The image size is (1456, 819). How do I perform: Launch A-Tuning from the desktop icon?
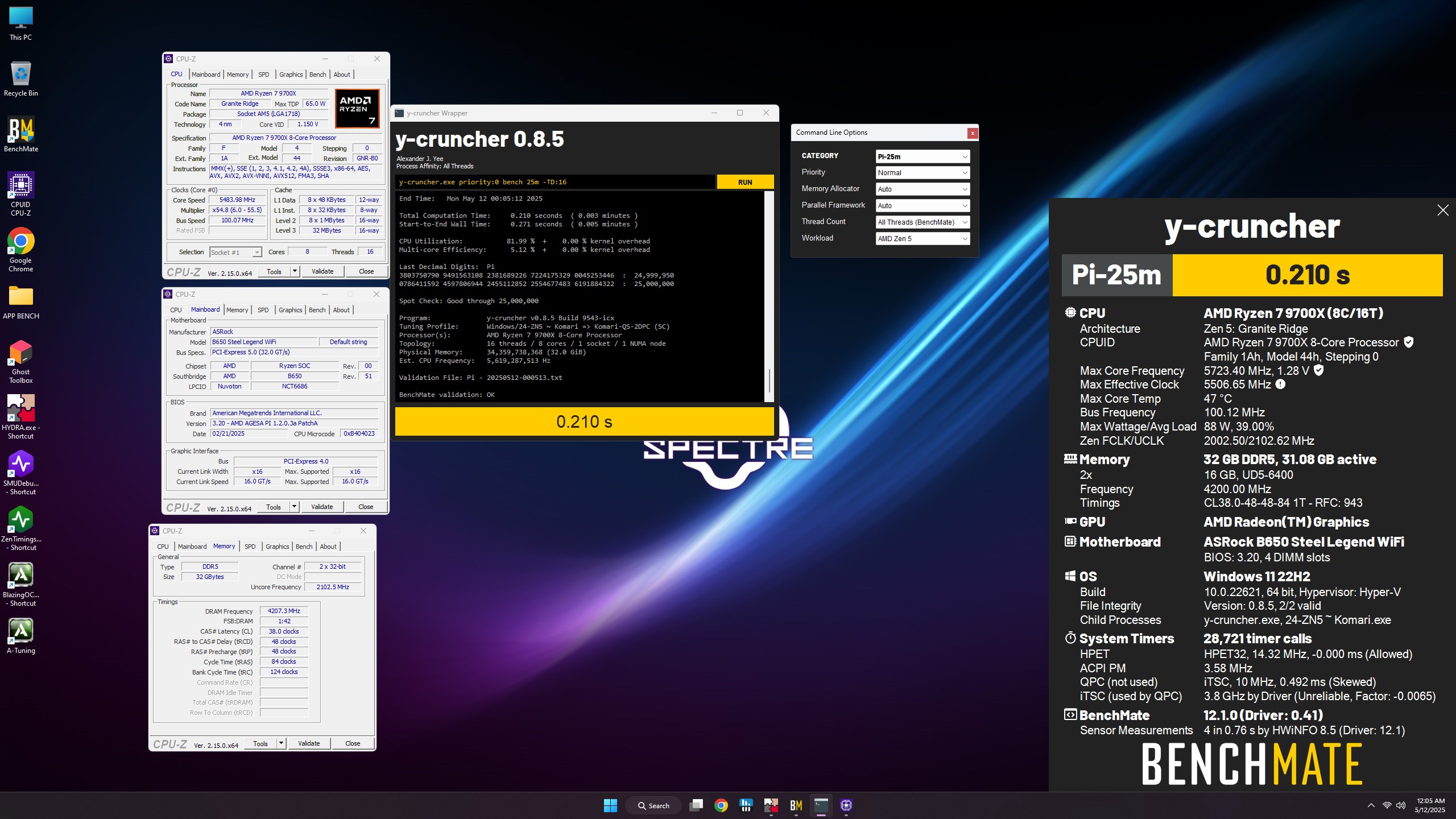(21, 636)
